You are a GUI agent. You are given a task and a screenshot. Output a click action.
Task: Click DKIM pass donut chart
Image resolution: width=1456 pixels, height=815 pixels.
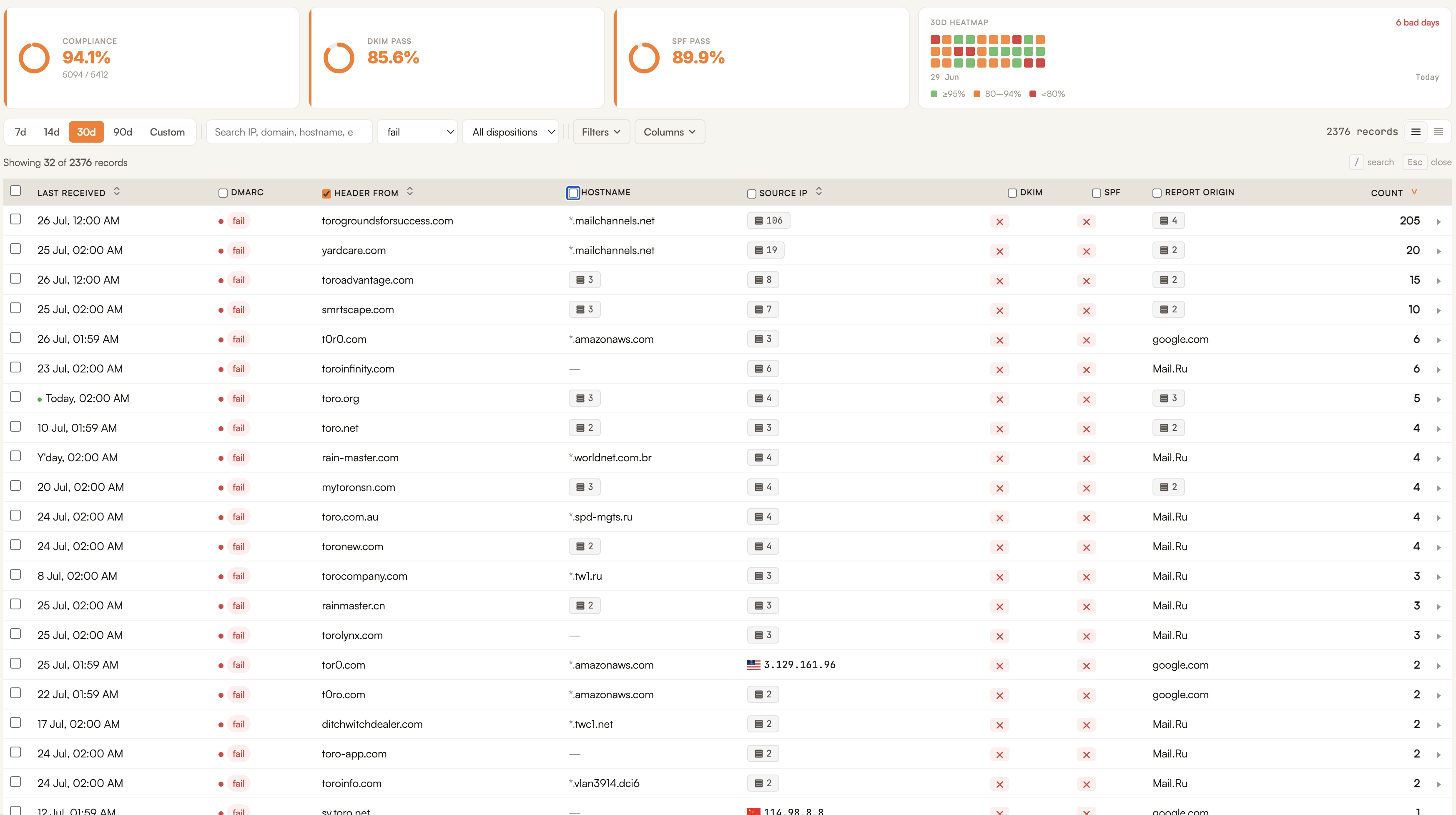pyautogui.click(x=339, y=58)
